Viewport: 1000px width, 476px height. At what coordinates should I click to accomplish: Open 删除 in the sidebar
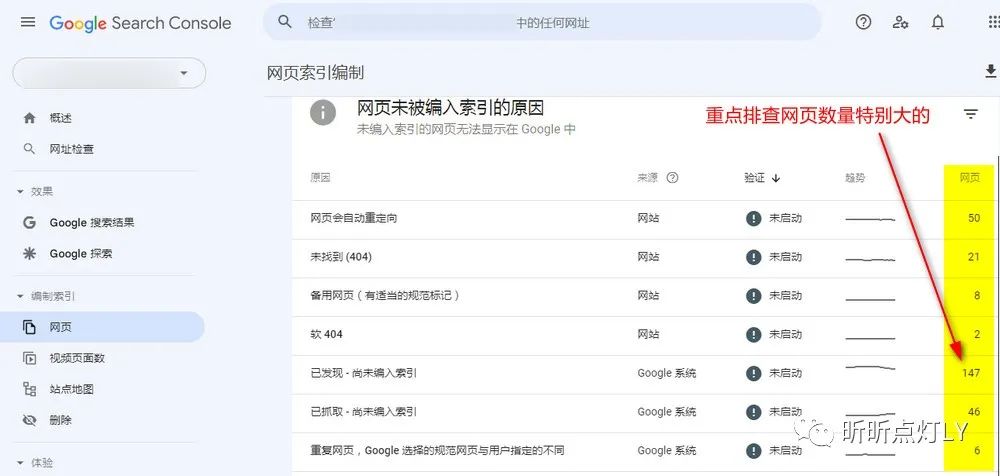[x=61, y=420]
